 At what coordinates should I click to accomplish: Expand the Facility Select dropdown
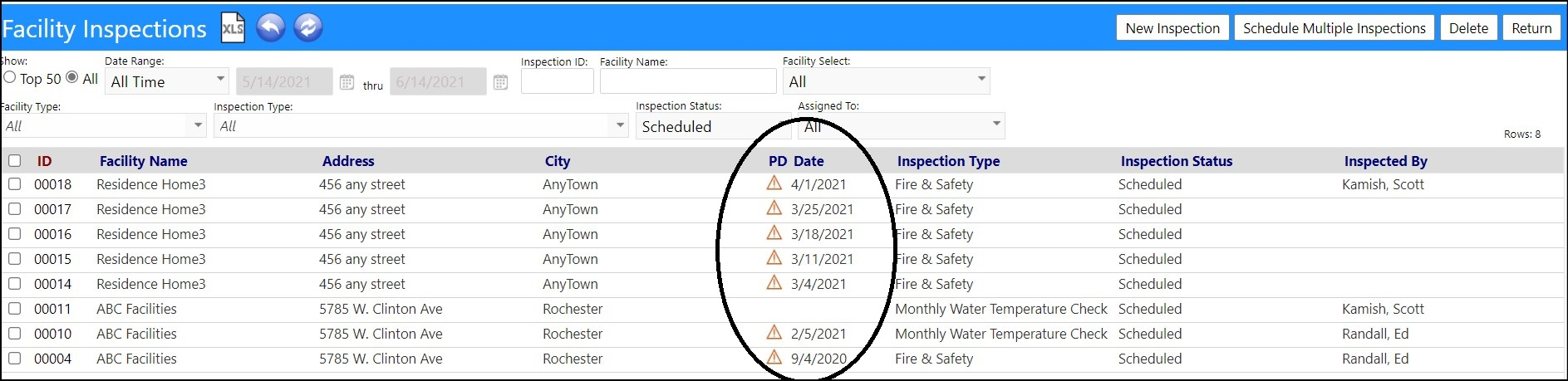(x=886, y=81)
